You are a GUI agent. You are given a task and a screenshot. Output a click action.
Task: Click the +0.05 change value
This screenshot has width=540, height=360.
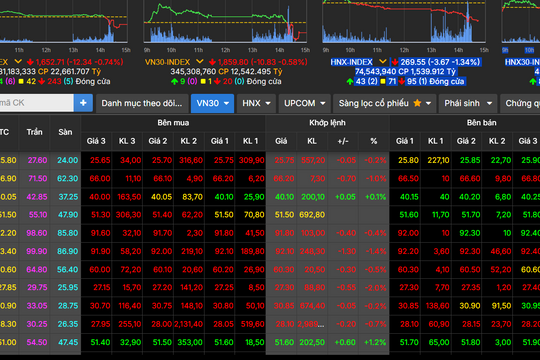pyautogui.click(x=345, y=197)
